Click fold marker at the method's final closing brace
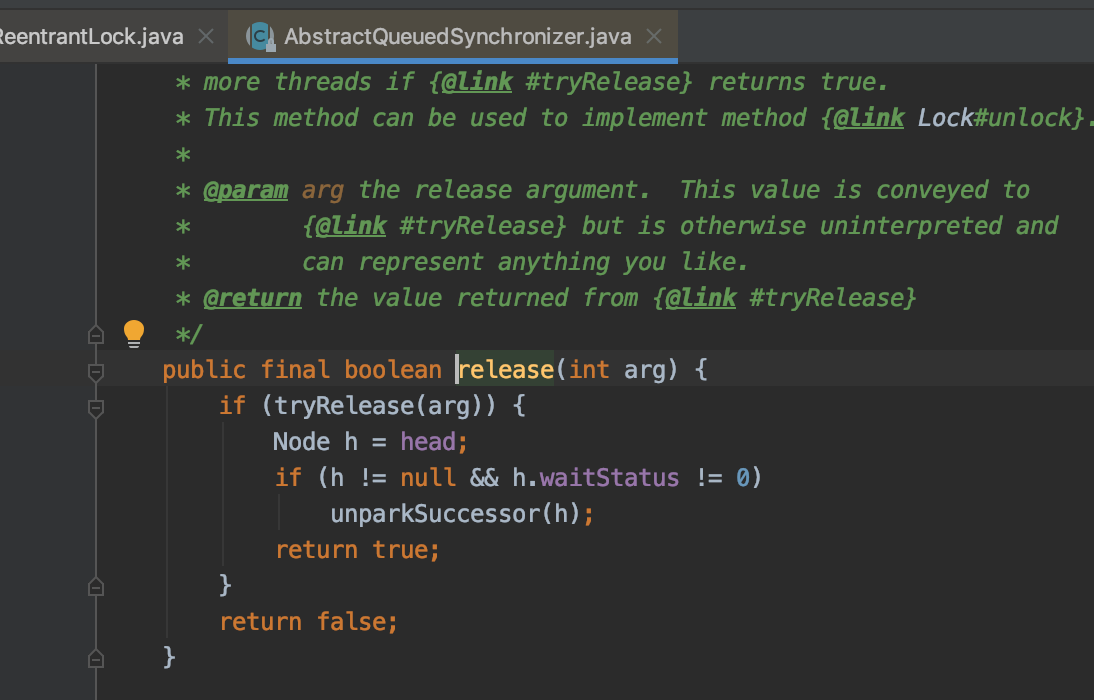Viewport: 1094px width, 700px height. click(x=96, y=659)
